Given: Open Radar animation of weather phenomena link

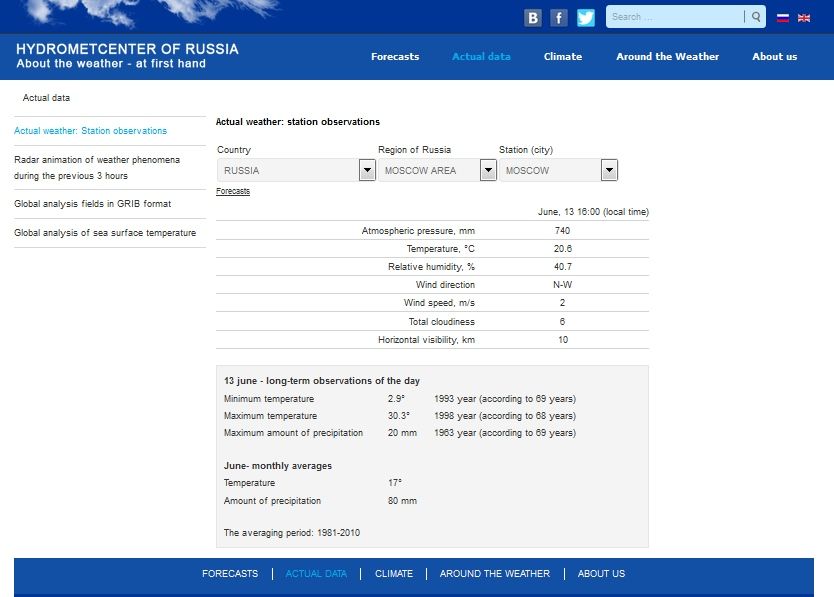Looking at the screenshot, I should pos(97,168).
